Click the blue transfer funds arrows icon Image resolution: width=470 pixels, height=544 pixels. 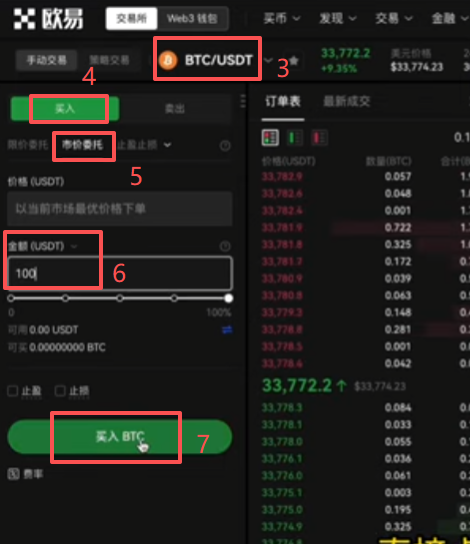coord(227,330)
